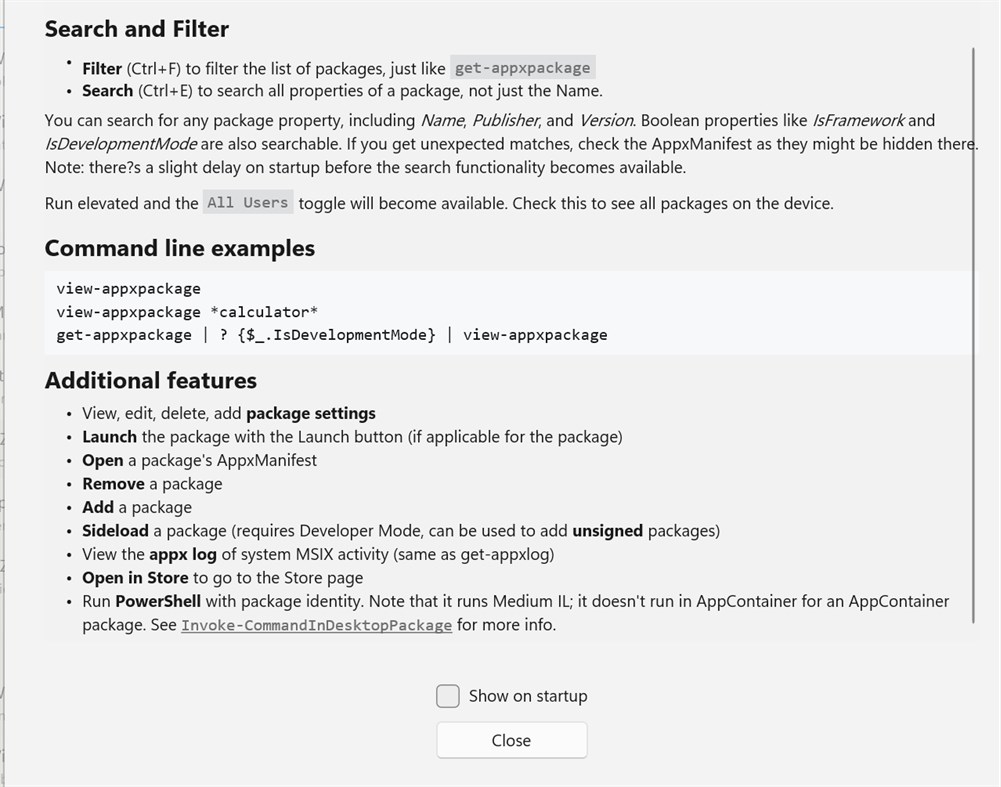Click the bold "Sideload" bullet word
Viewport: 1001px width, 787px height.
[x=115, y=531]
